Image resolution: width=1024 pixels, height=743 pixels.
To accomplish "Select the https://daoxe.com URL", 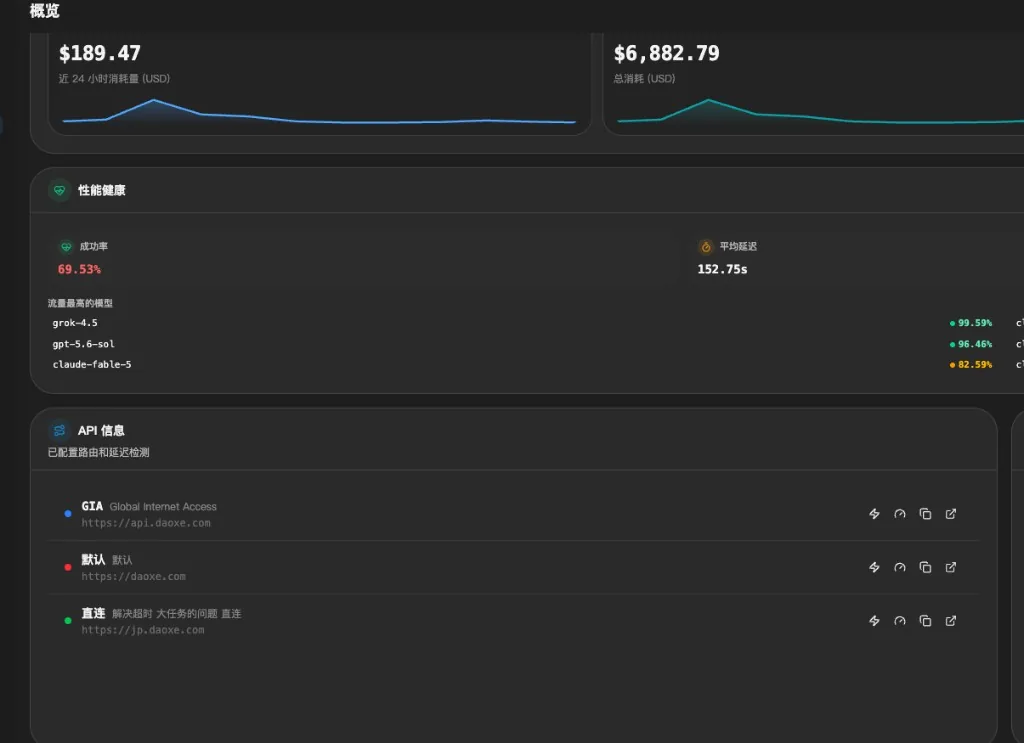I will [x=133, y=577].
